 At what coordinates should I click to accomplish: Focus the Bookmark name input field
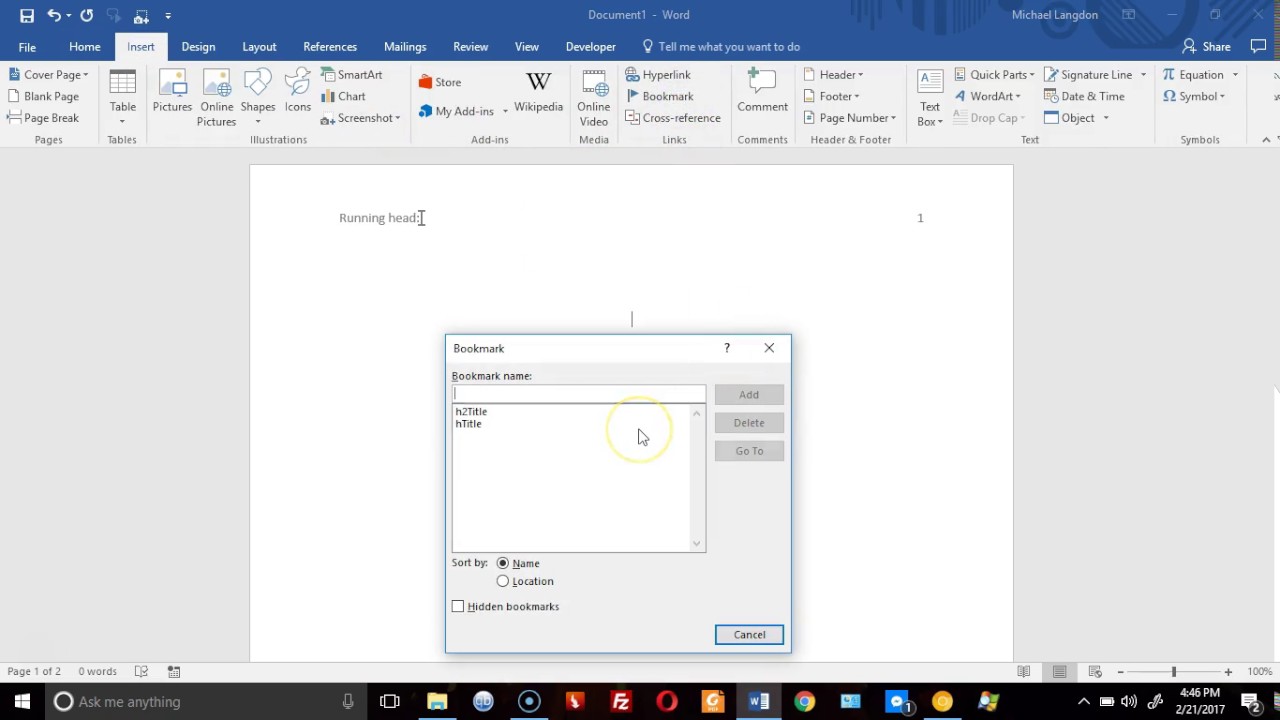[579, 394]
